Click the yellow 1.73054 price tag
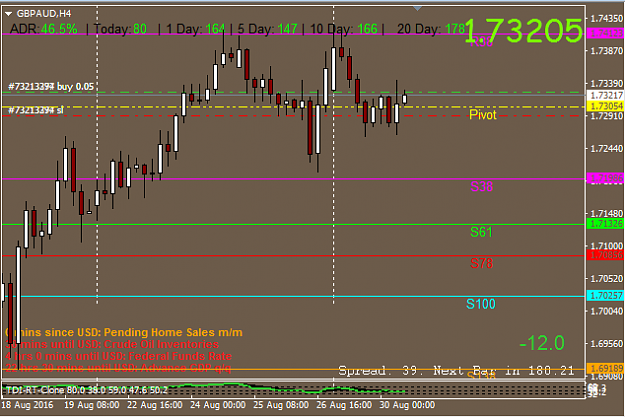The image size is (625, 418). (x=606, y=106)
